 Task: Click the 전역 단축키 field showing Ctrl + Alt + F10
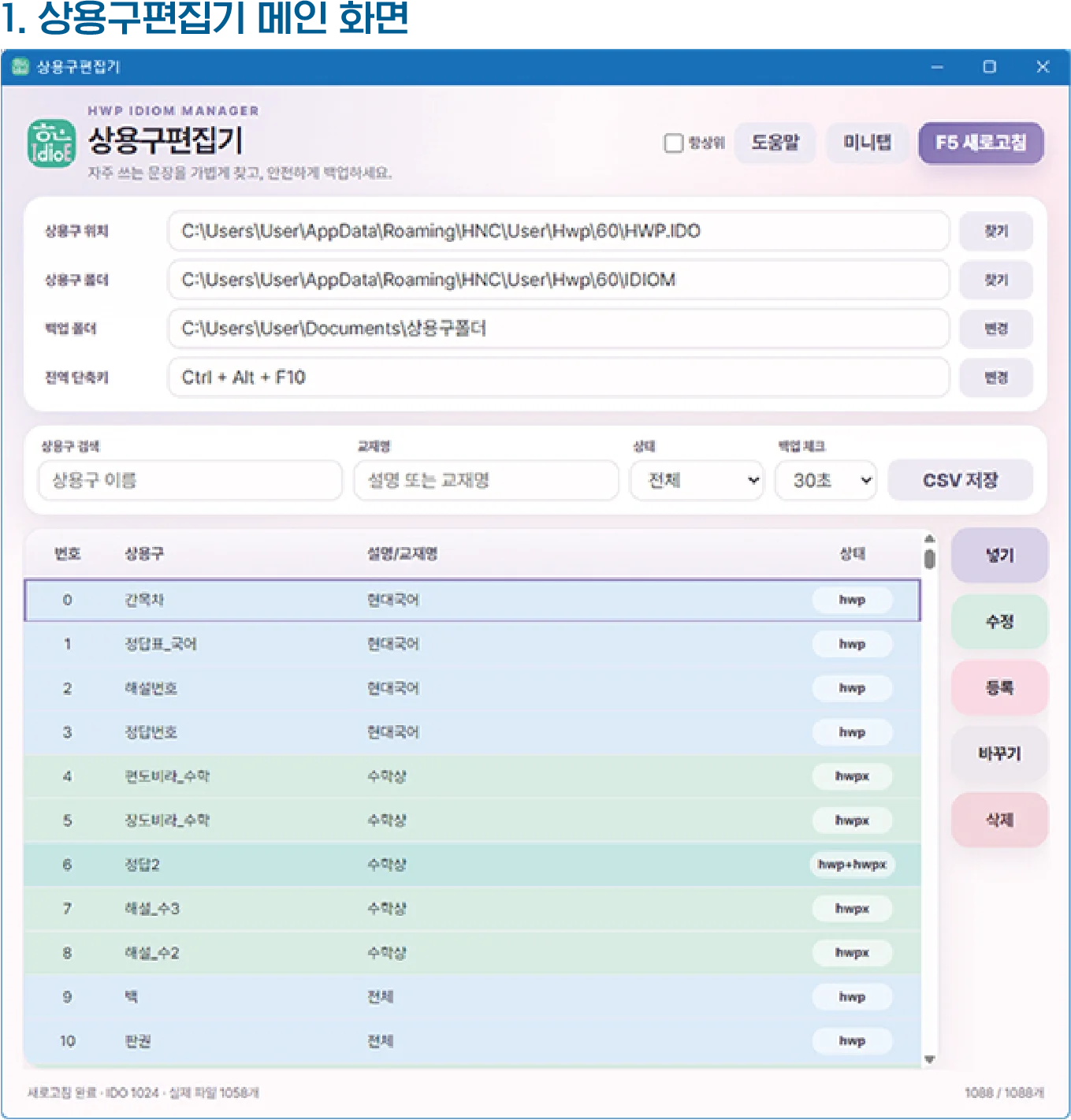coord(558,378)
